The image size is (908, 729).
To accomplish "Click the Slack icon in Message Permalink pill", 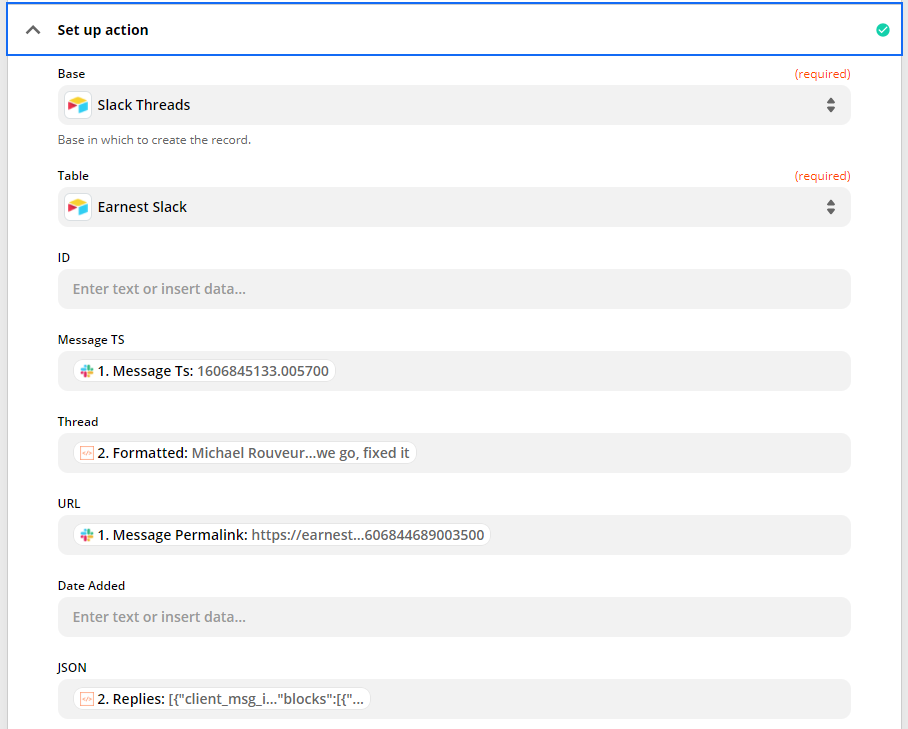I will [87, 535].
